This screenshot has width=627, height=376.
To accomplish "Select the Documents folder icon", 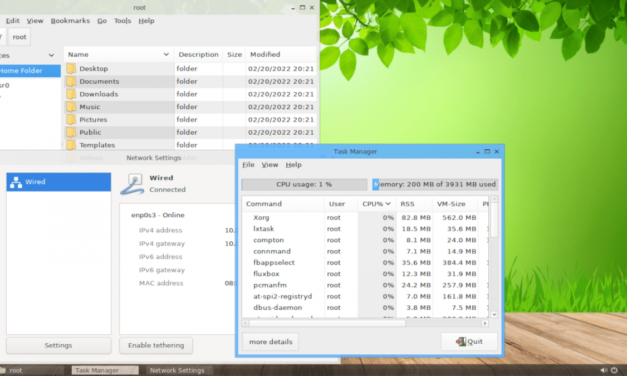I will (71, 81).
